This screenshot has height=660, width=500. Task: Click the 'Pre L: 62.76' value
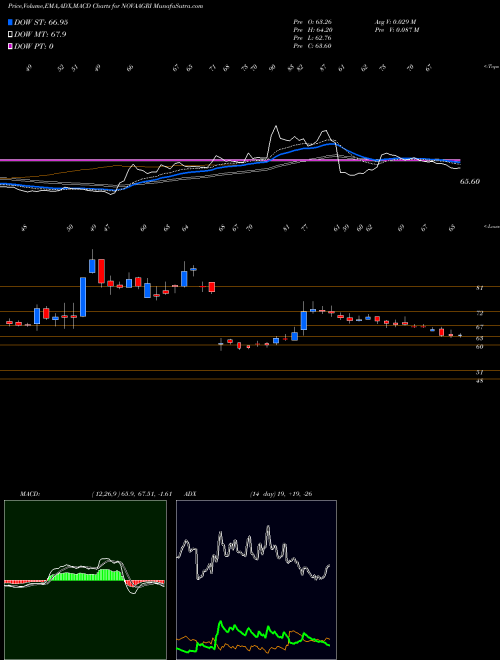coord(312,38)
